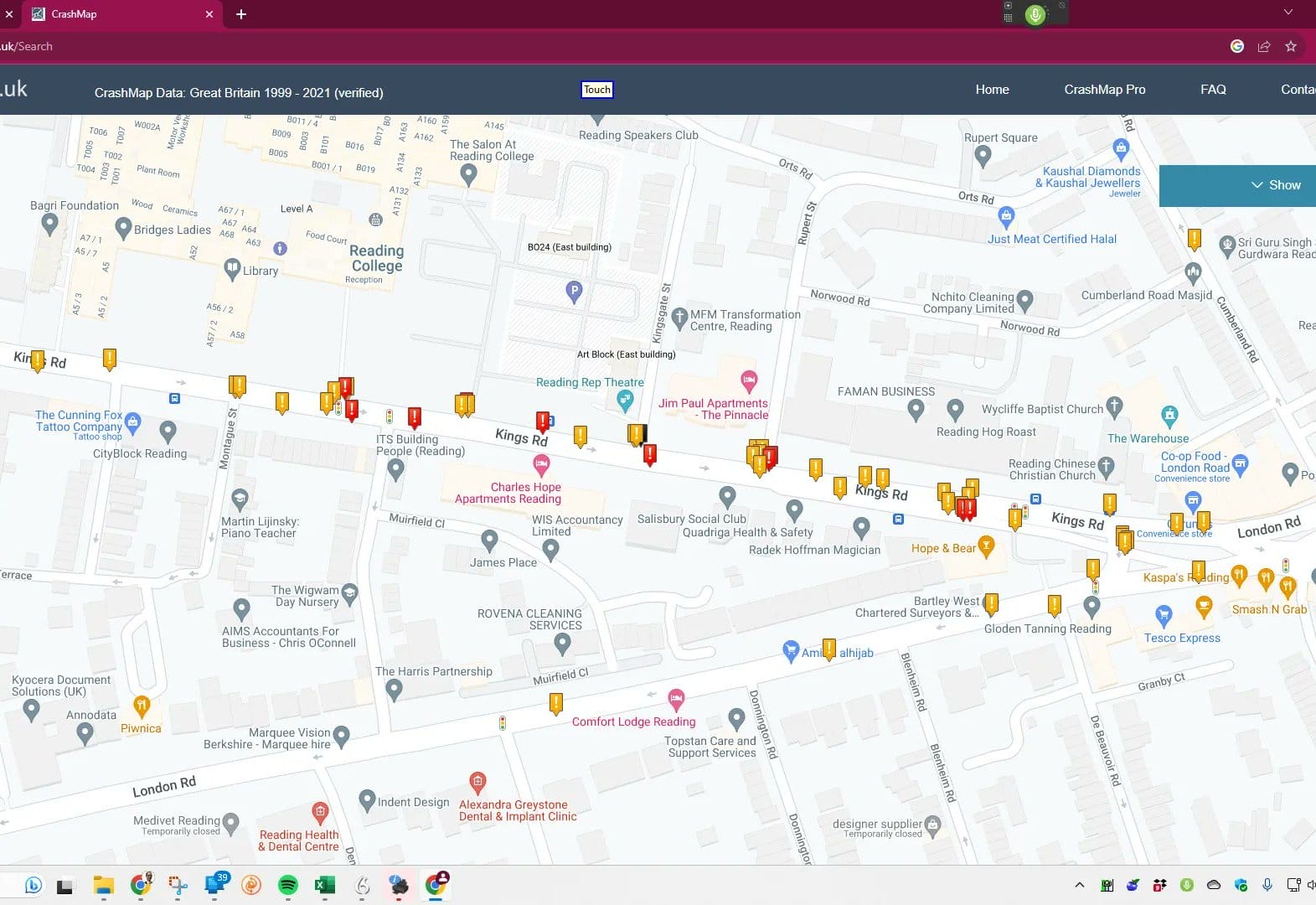The image size is (1316, 905).
Task: Click yellow crash marker at Amir alhijab
Action: [x=829, y=649]
